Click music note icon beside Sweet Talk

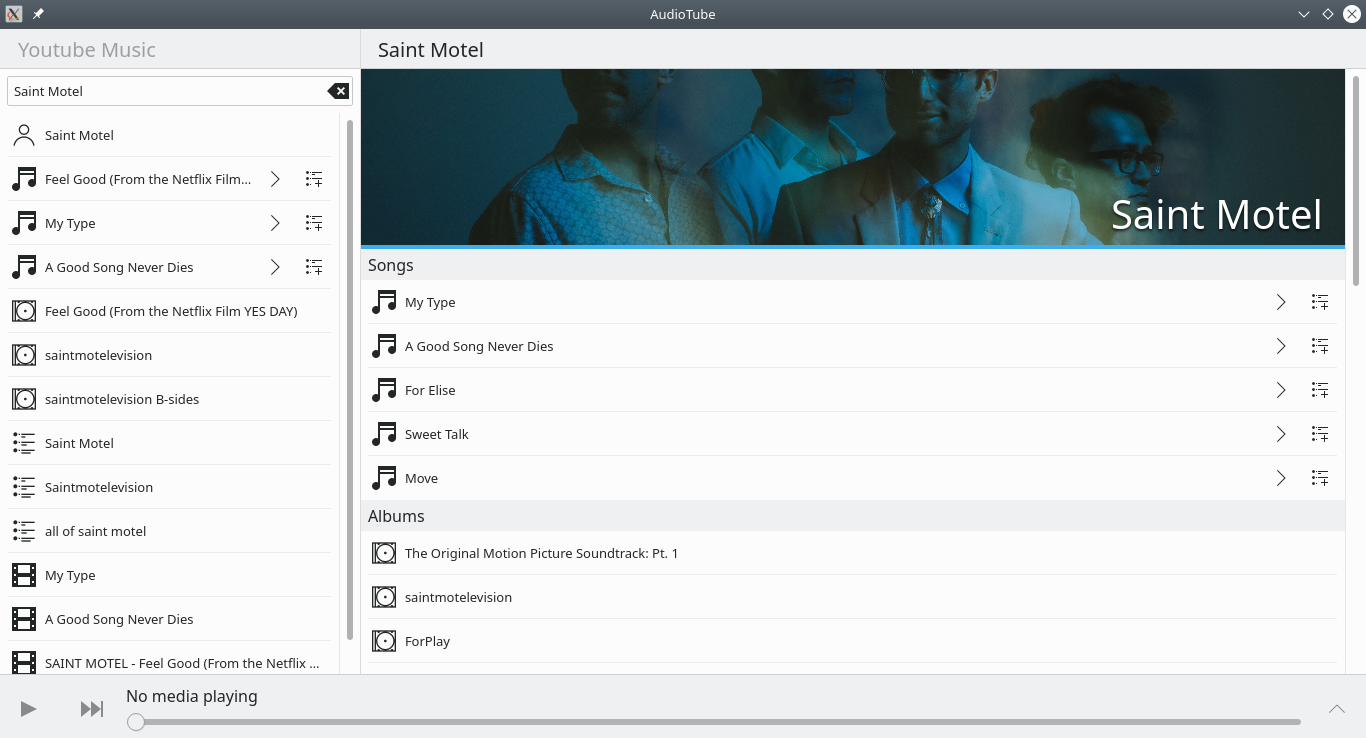384,434
